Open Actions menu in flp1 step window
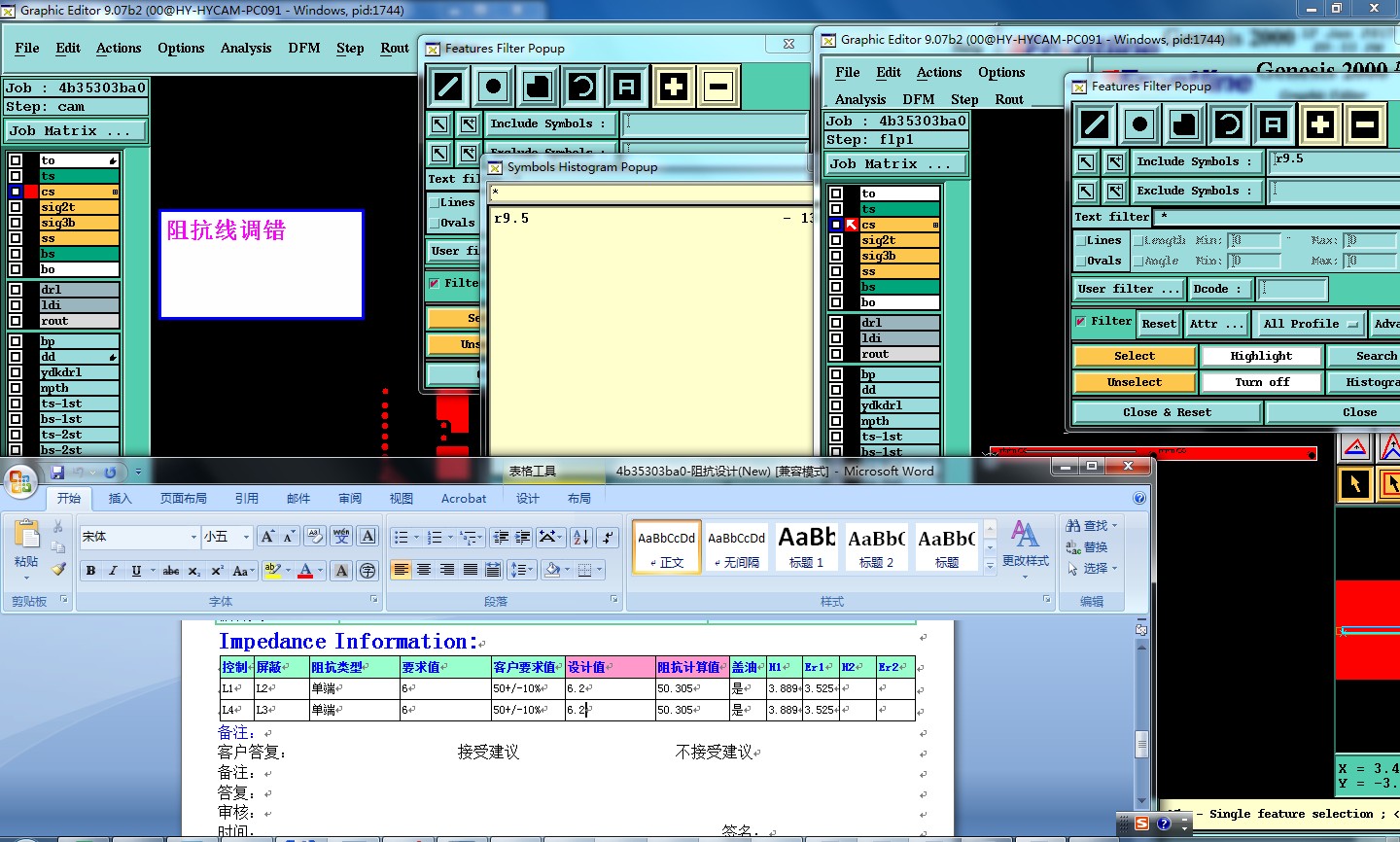1400x842 pixels. (x=939, y=72)
